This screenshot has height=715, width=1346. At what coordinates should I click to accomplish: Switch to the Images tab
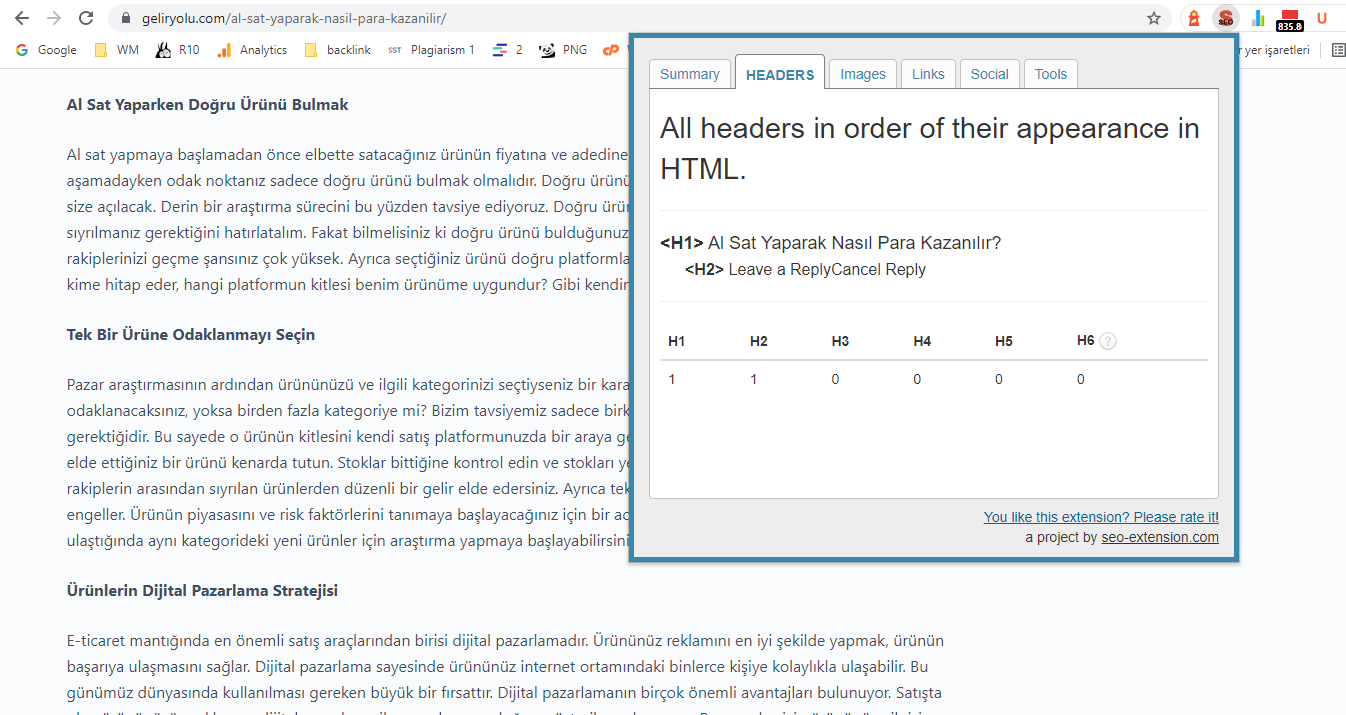[x=863, y=74]
